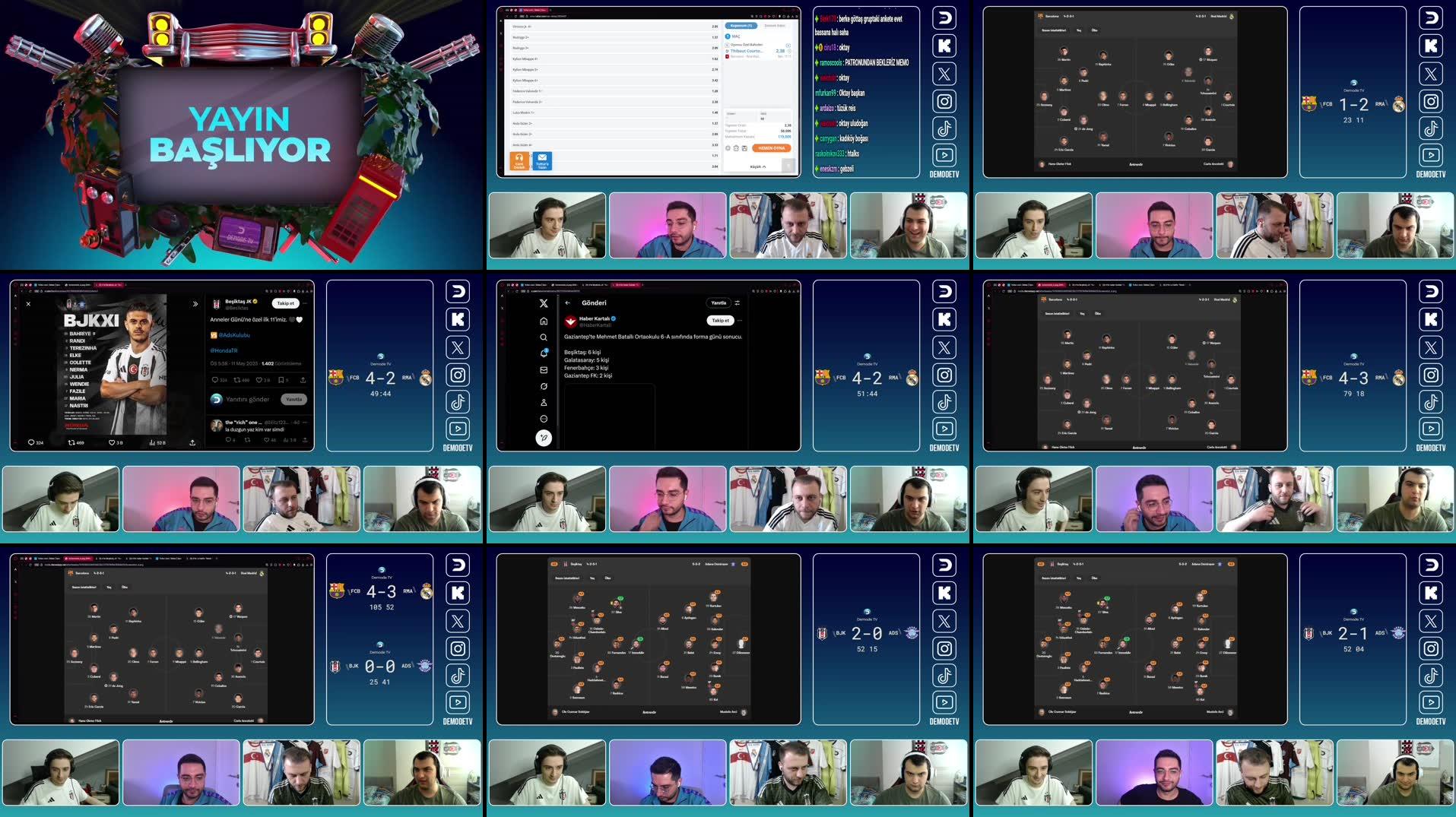Screen dimensions: 1456x817
Task: Click the blue envelope button on the betting page
Action: (542, 160)
